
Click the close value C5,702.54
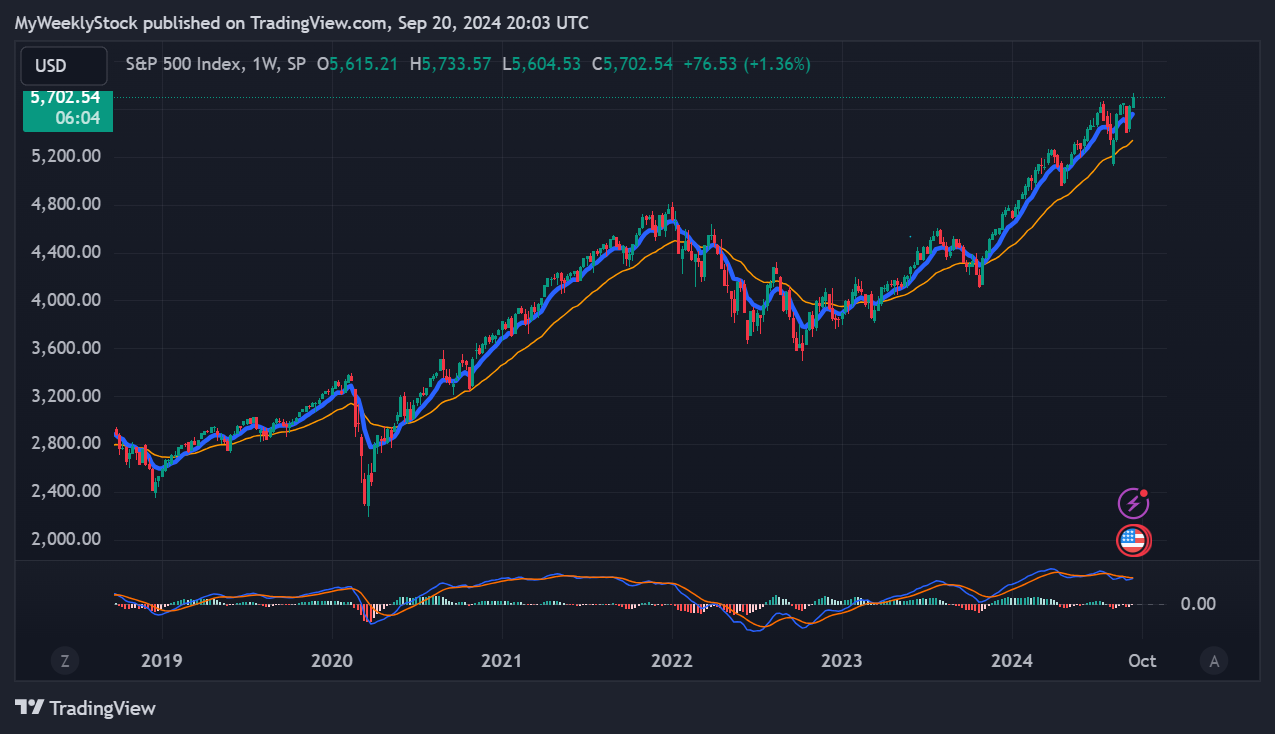coord(632,64)
